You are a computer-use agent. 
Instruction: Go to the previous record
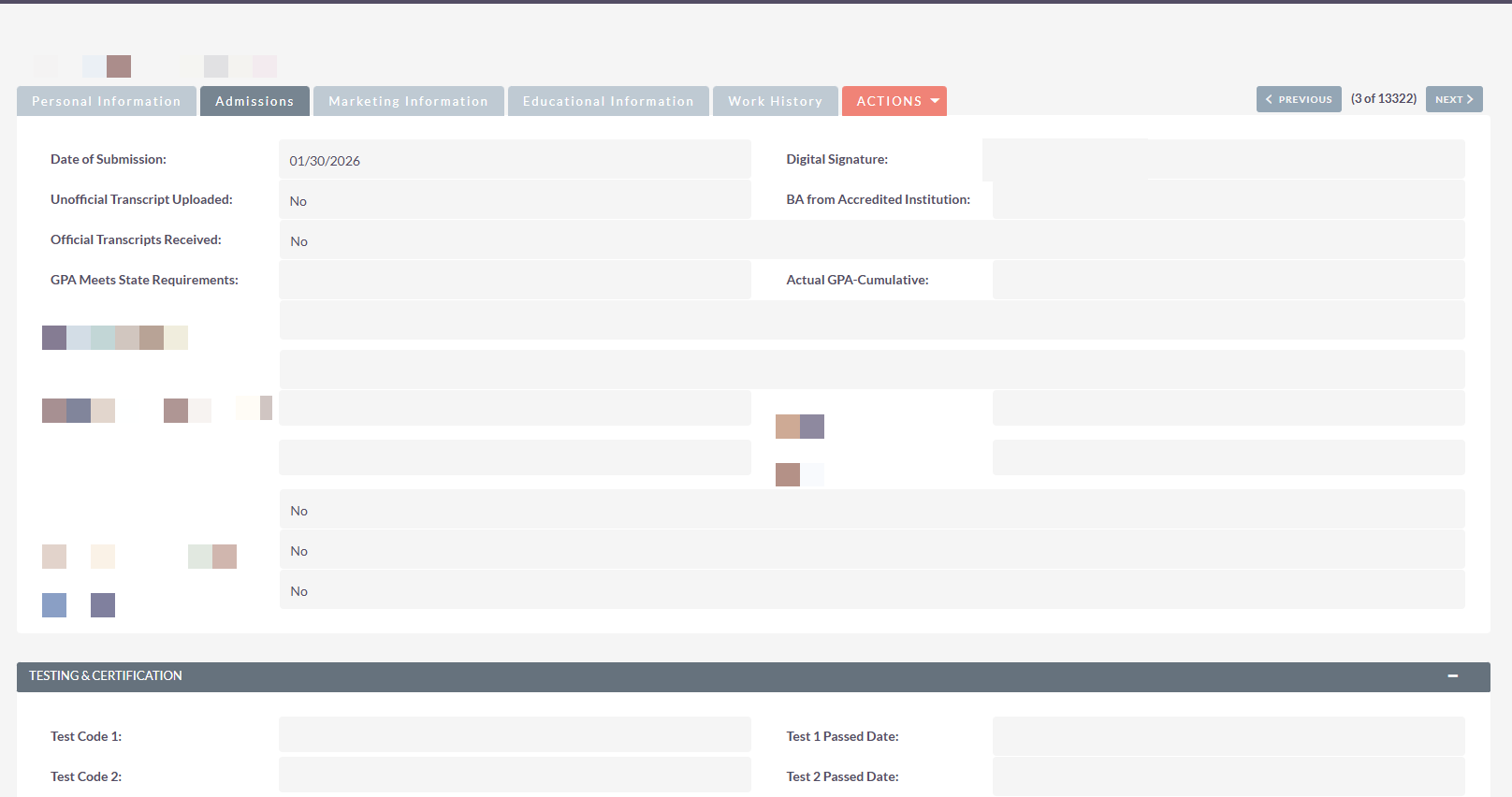pos(1298,99)
